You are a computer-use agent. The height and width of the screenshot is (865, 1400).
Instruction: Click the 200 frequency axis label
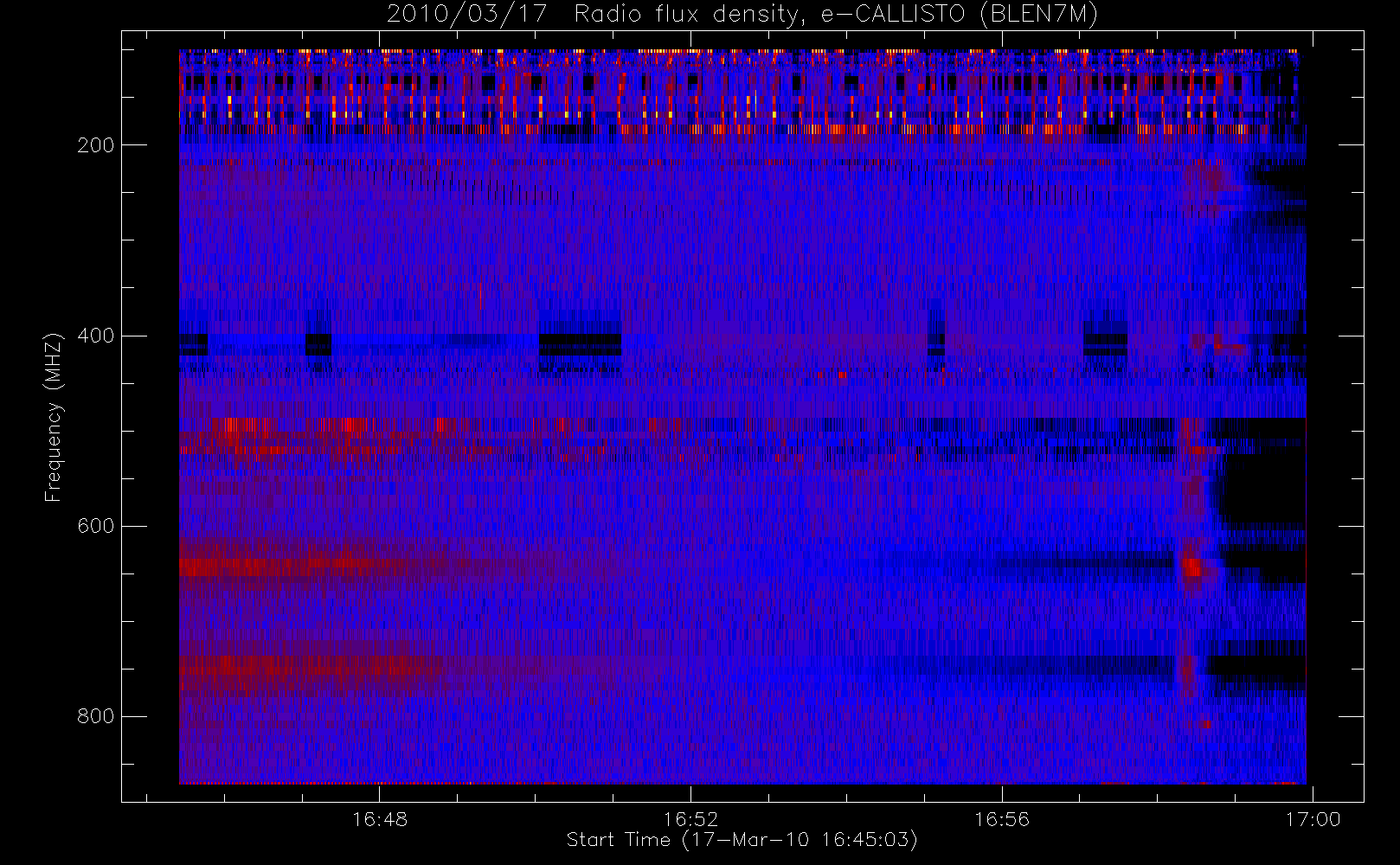pyautogui.click(x=95, y=145)
